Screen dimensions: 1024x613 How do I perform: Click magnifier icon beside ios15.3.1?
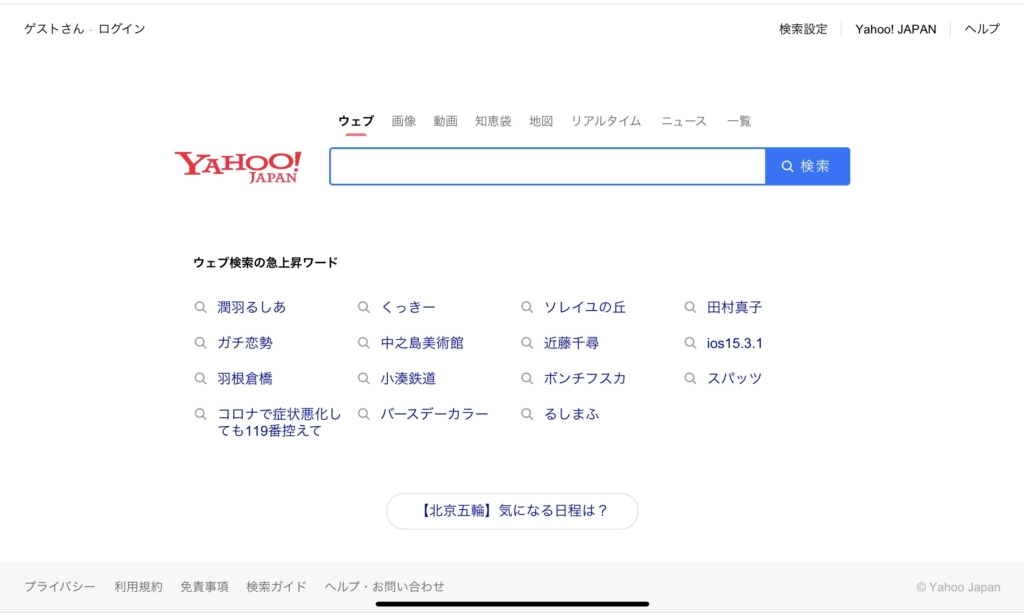(690, 343)
